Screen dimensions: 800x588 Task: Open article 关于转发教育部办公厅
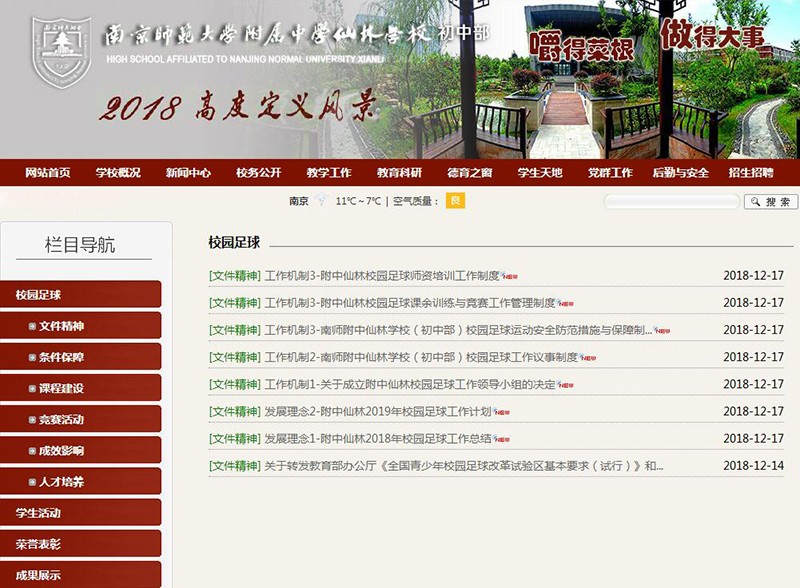(x=464, y=466)
